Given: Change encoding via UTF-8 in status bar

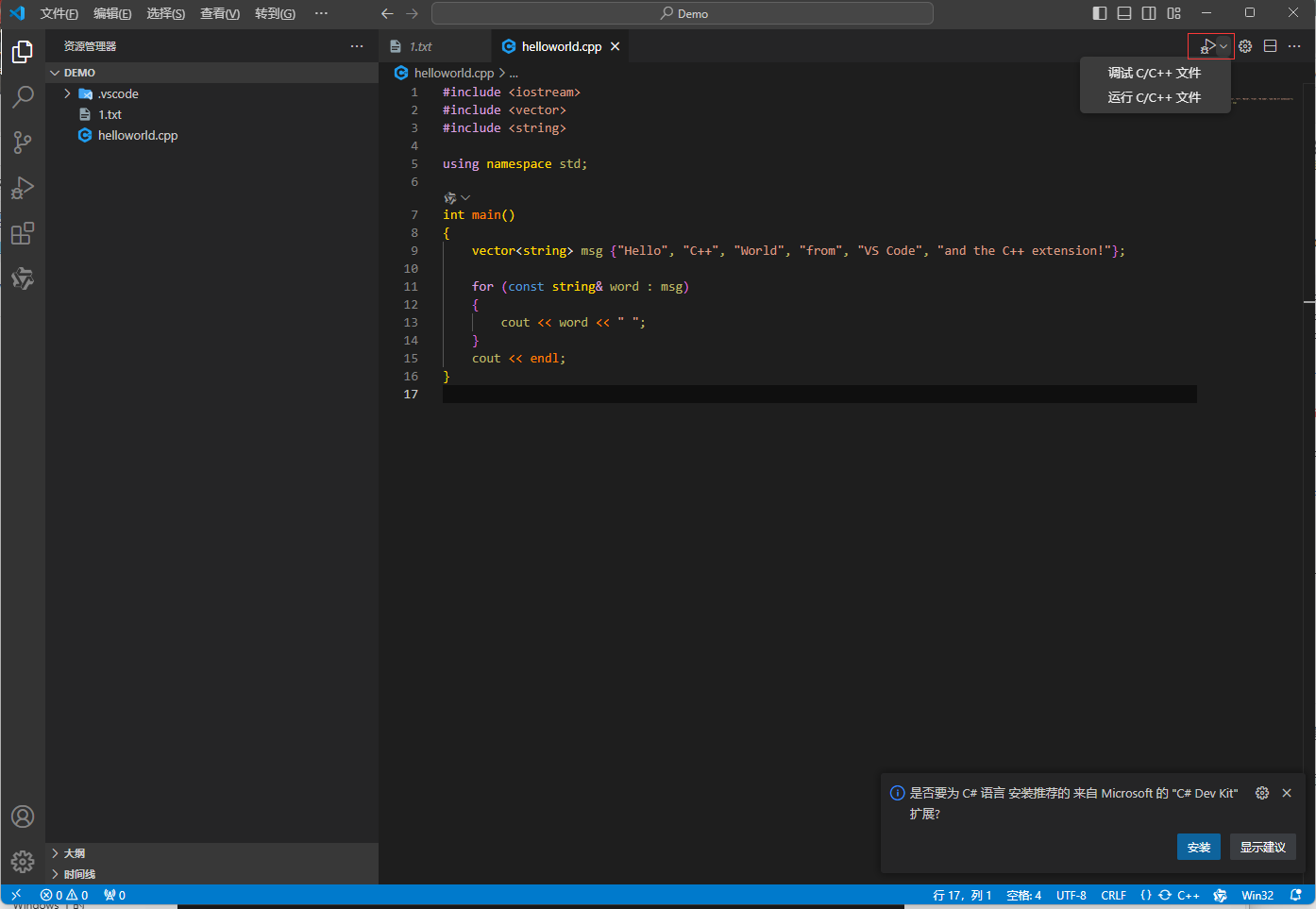Looking at the screenshot, I should tap(1071, 895).
